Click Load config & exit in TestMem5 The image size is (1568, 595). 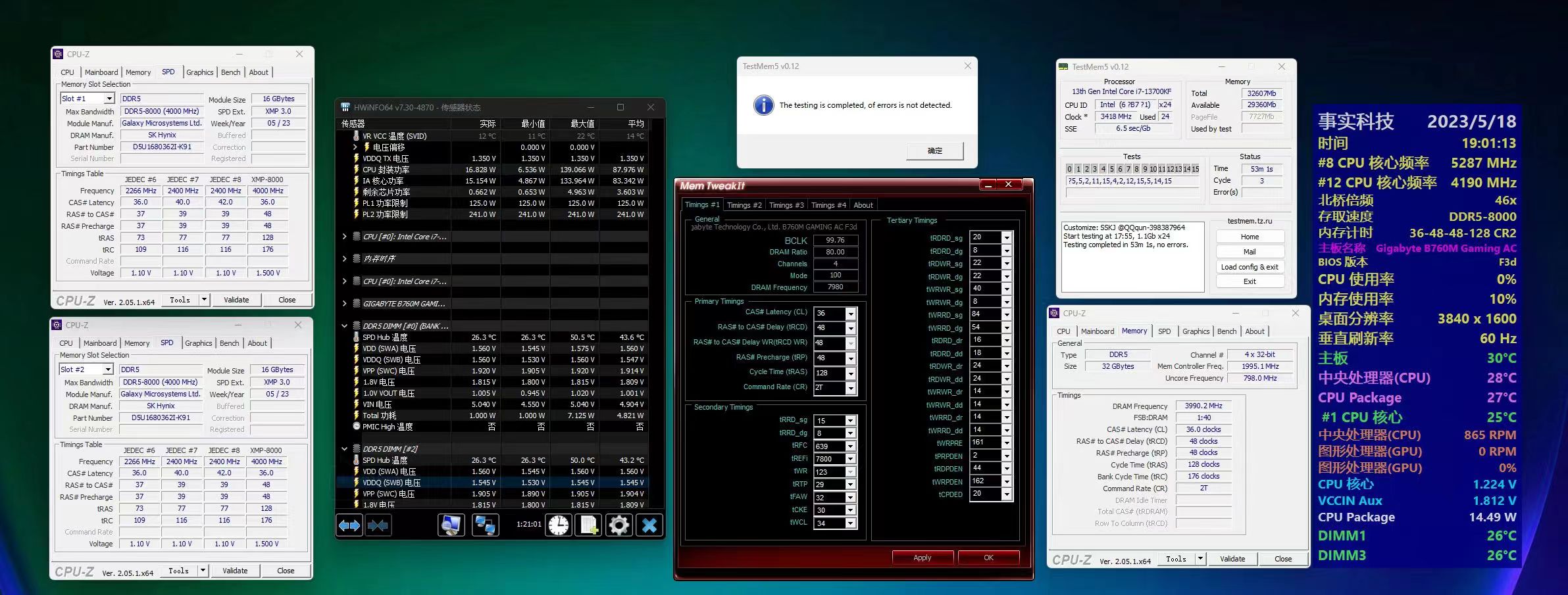[1249, 266]
